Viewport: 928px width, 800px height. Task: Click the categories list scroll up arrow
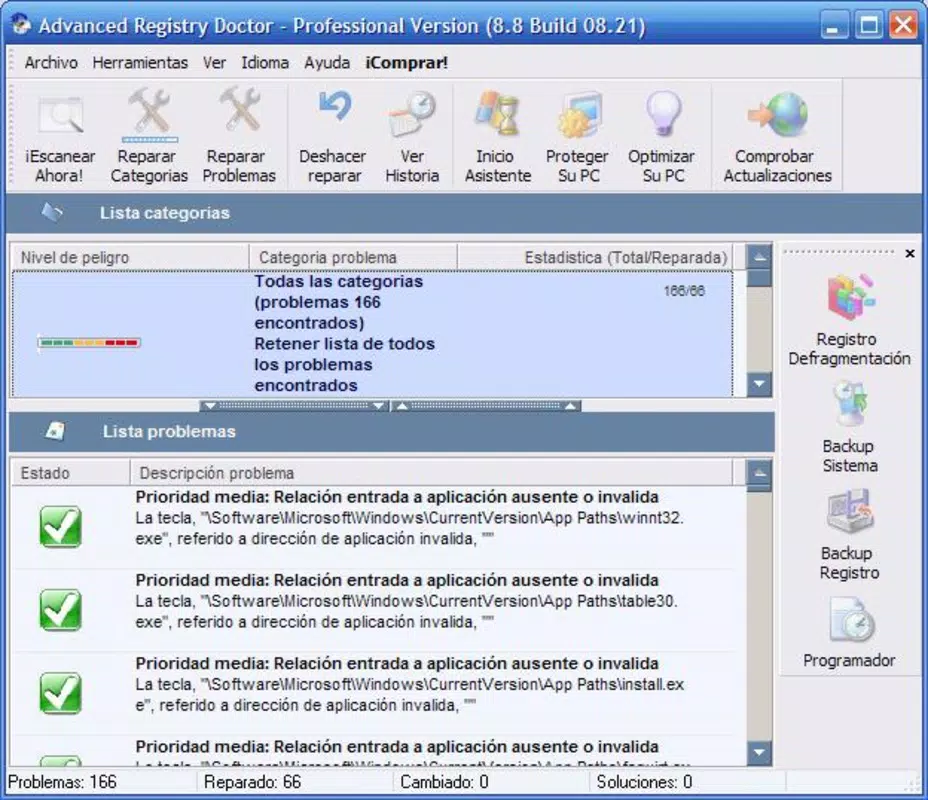(x=759, y=257)
